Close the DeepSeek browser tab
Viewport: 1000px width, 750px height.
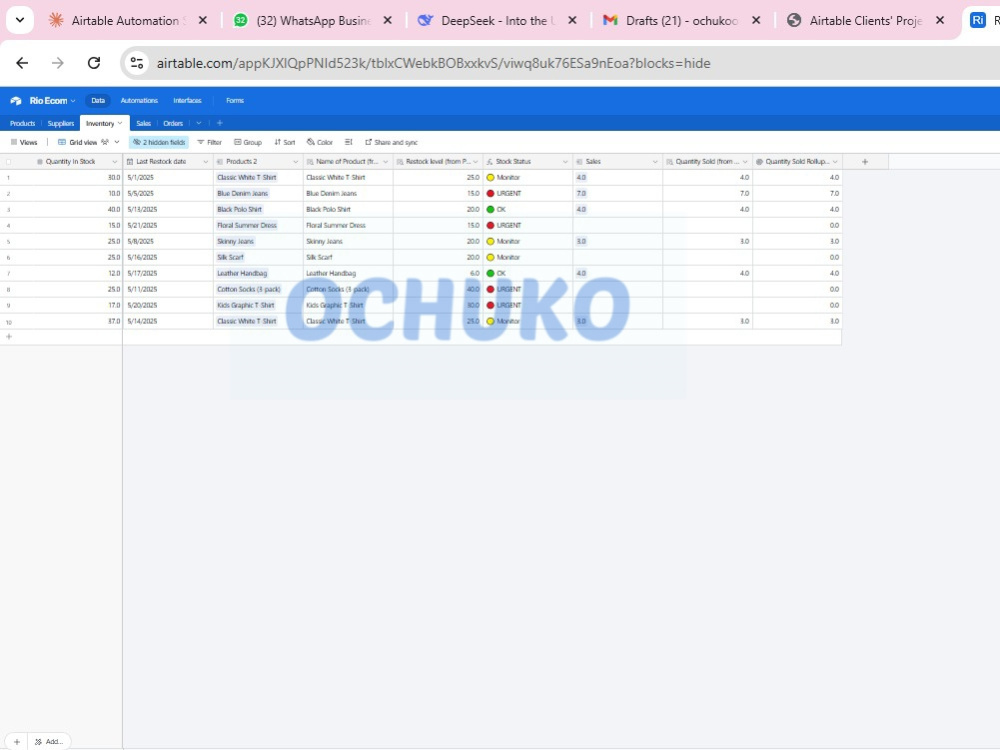tap(572, 20)
